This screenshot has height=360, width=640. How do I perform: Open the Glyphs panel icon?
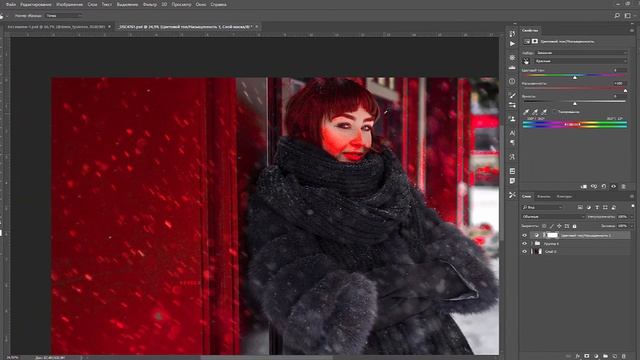512,157
